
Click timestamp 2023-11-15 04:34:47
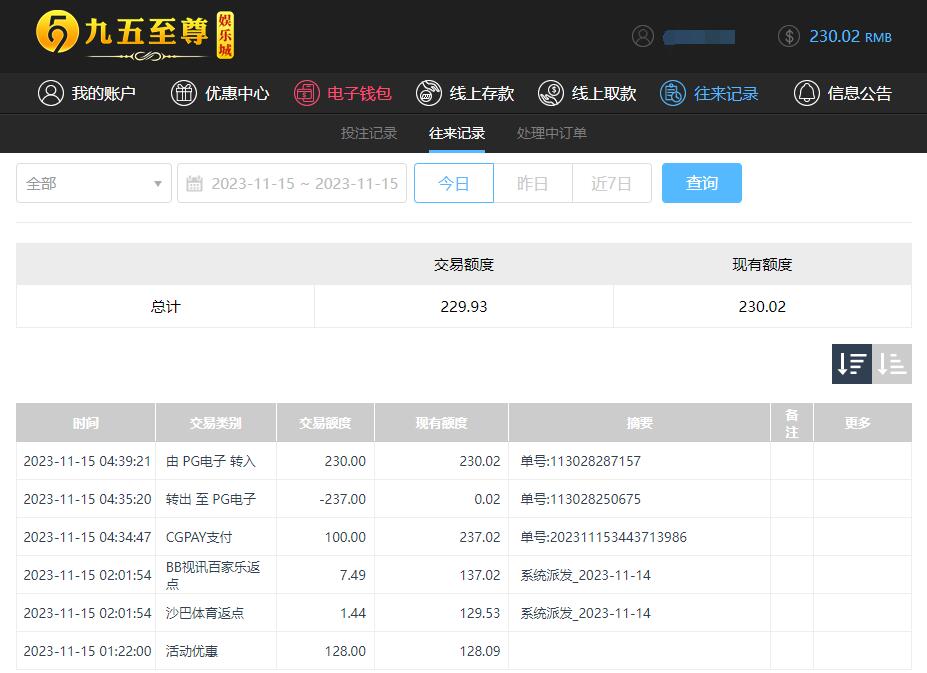tap(87, 537)
